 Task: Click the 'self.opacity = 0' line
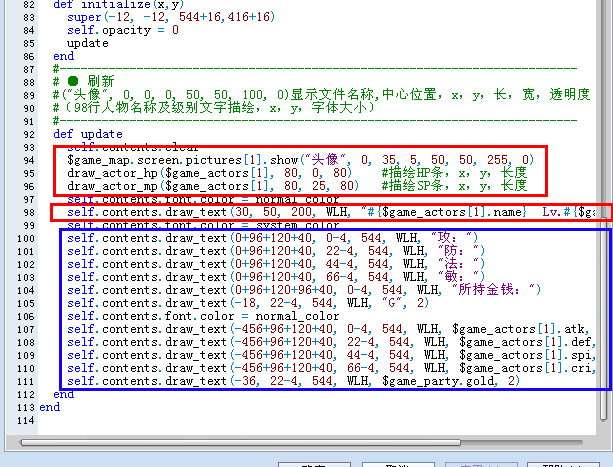coord(123,30)
